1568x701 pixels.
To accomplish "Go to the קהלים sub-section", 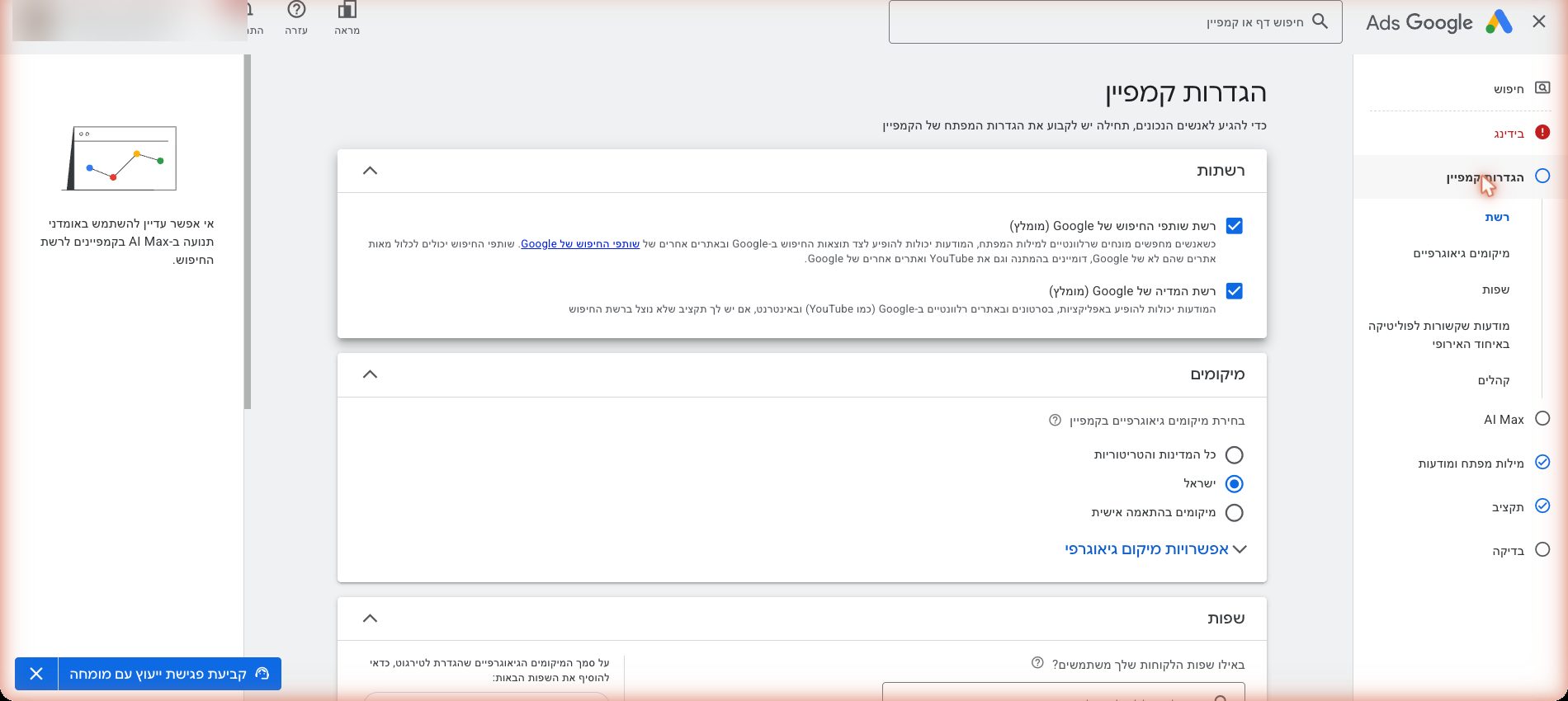I will coord(1494,380).
